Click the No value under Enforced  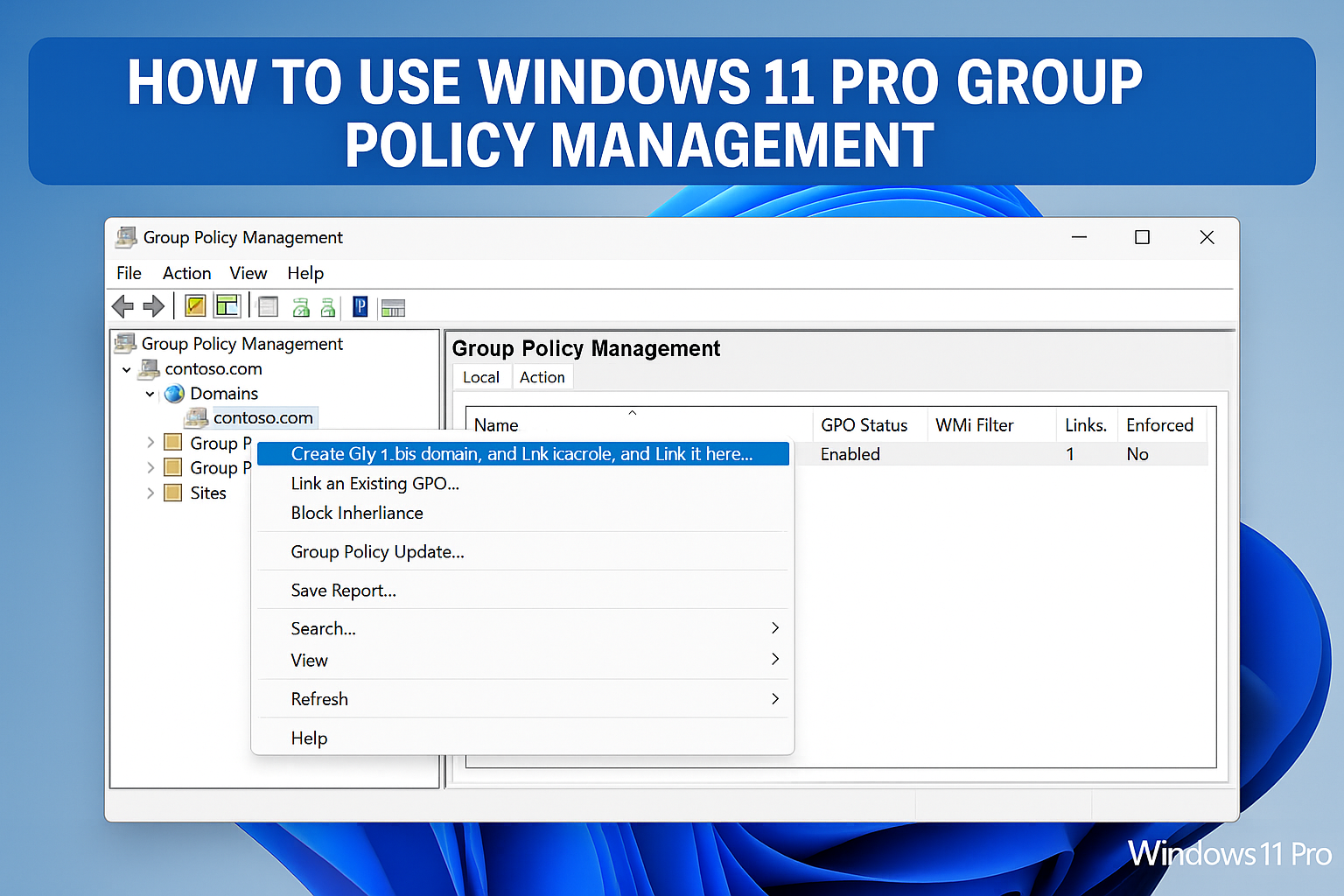pos(1137,454)
